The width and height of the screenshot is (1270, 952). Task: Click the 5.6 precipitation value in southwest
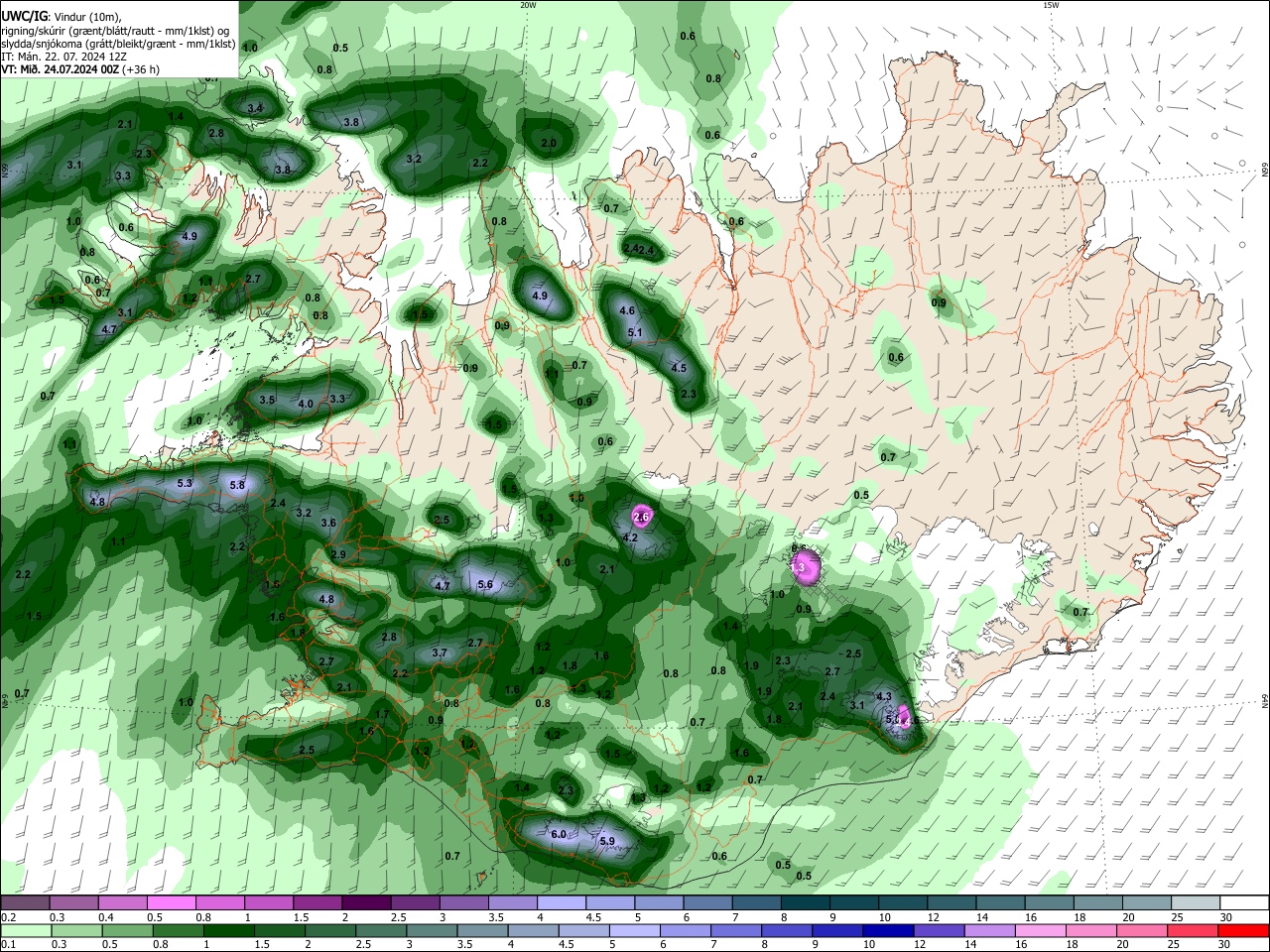point(485,584)
